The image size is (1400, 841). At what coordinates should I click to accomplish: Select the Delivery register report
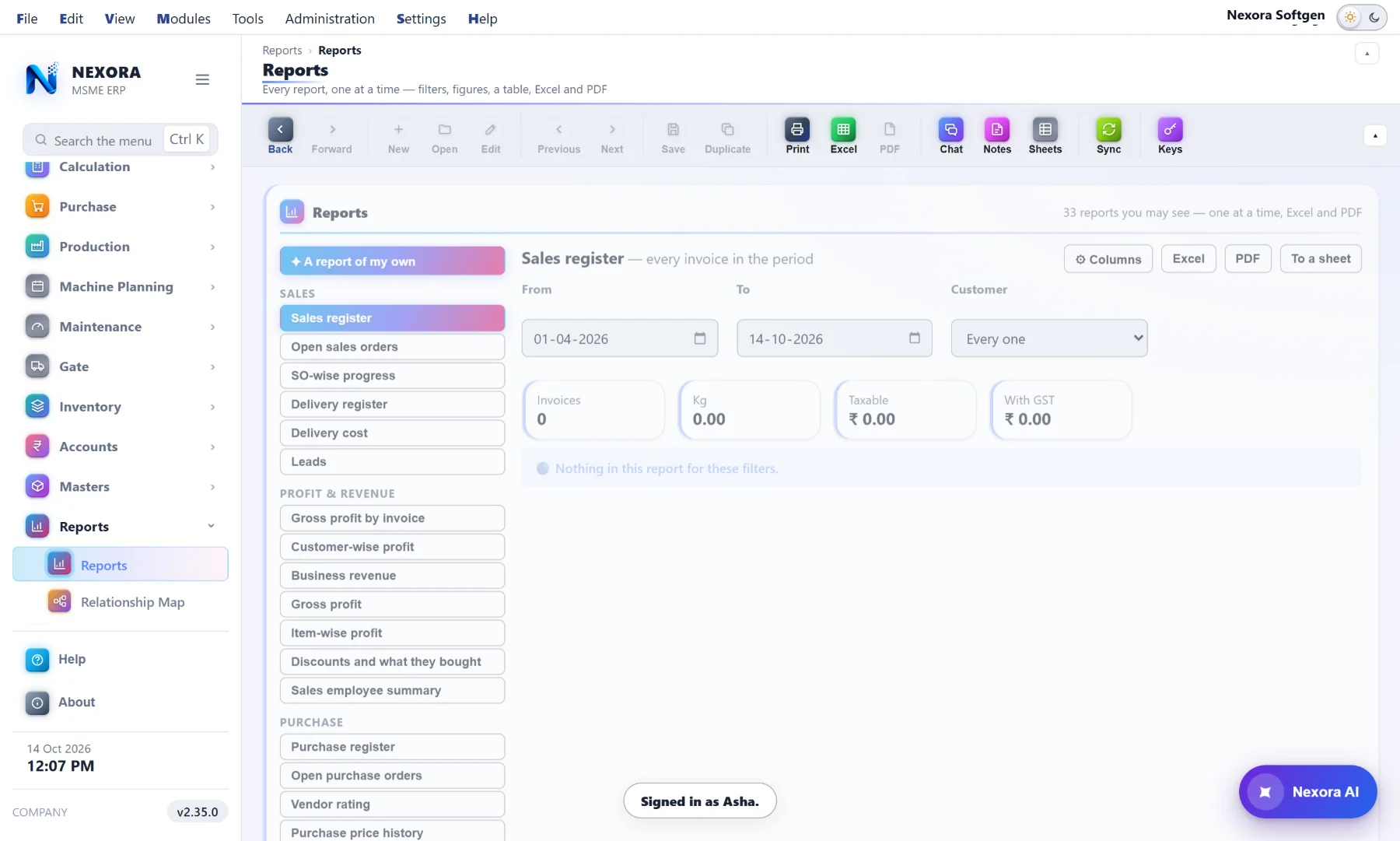[x=392, y=405]
